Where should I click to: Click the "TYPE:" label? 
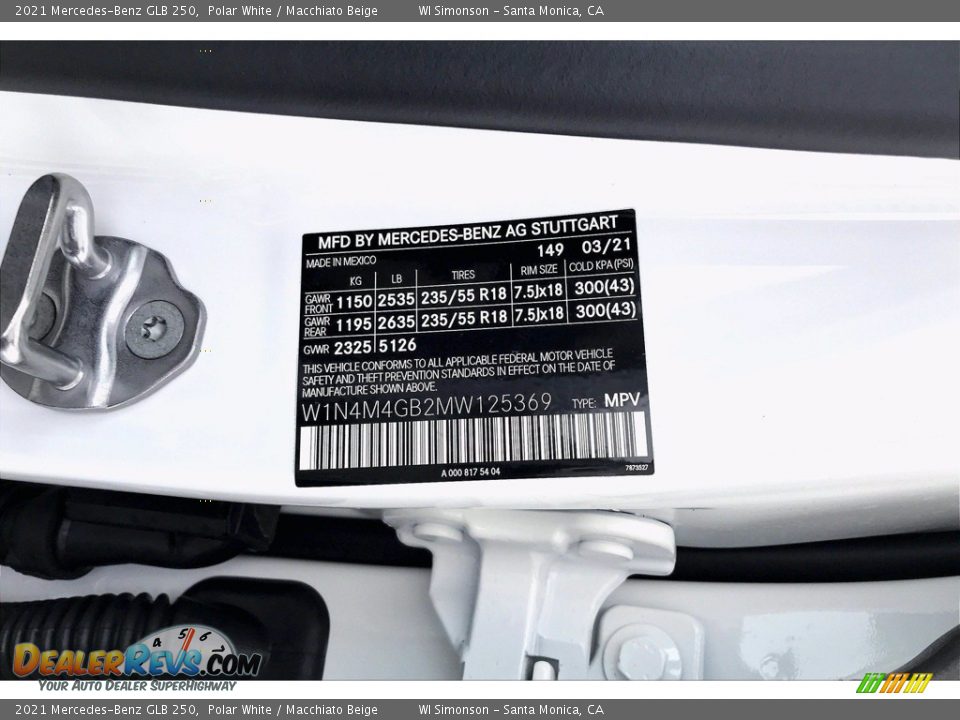point(584,403)
